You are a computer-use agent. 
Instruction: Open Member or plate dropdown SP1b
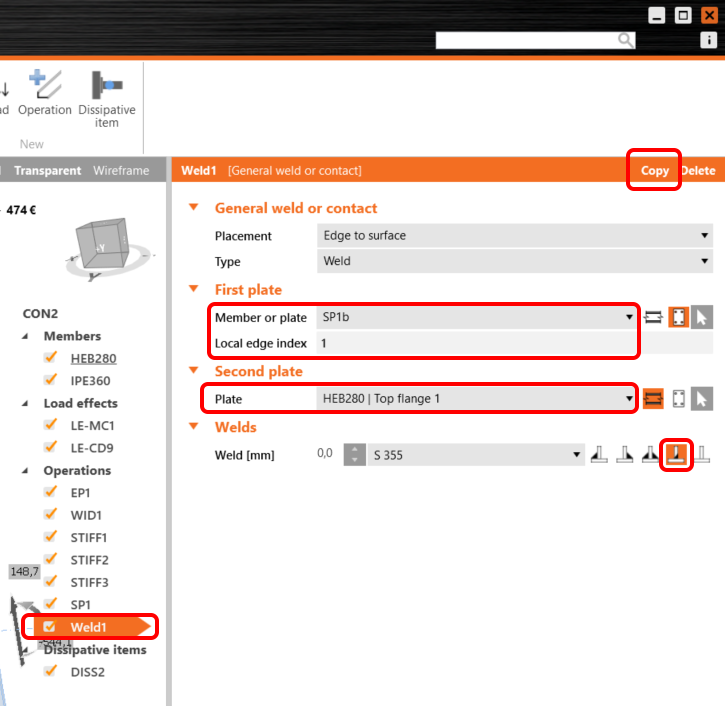(476, 317)
